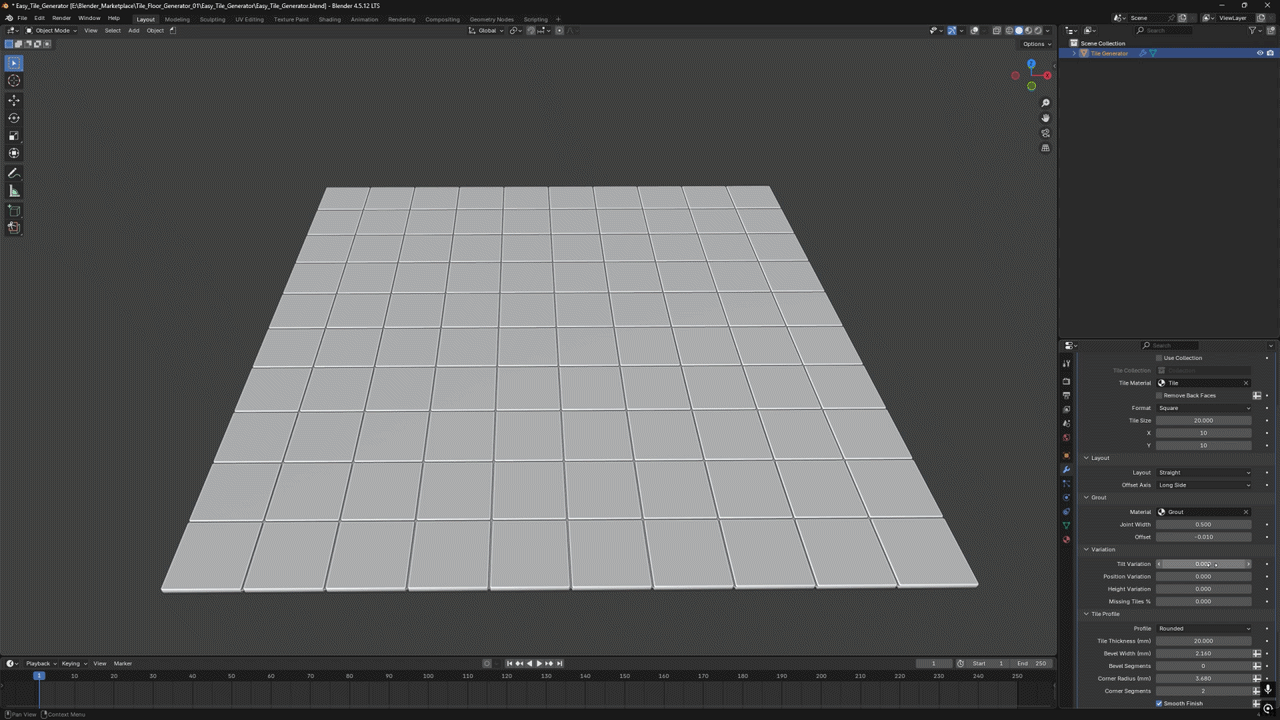Expand Tile Generator in the outliner
The width and height of the screenshot is (1280, 720).
point(1074,53)
